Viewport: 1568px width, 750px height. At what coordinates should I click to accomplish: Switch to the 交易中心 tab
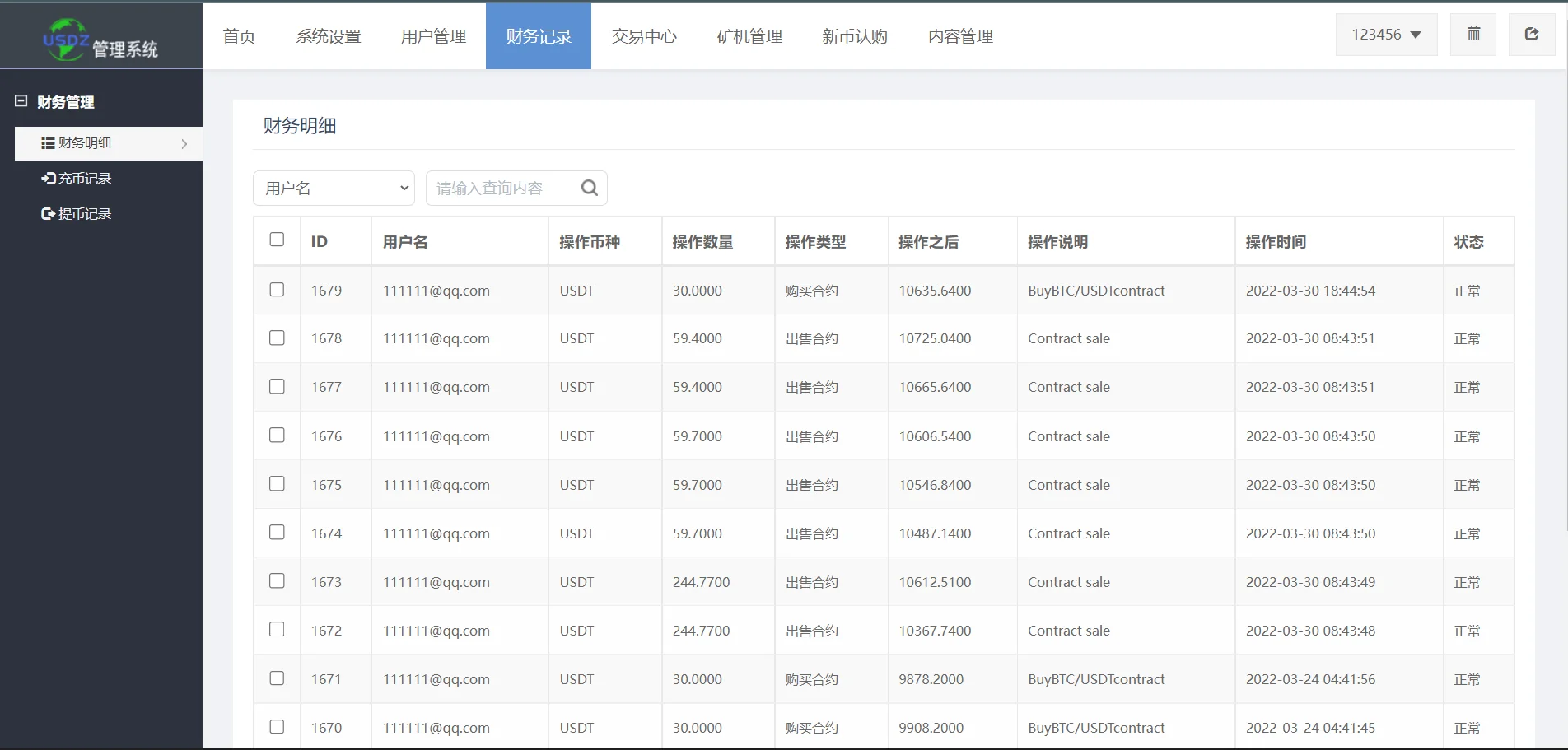coord(644,36)
